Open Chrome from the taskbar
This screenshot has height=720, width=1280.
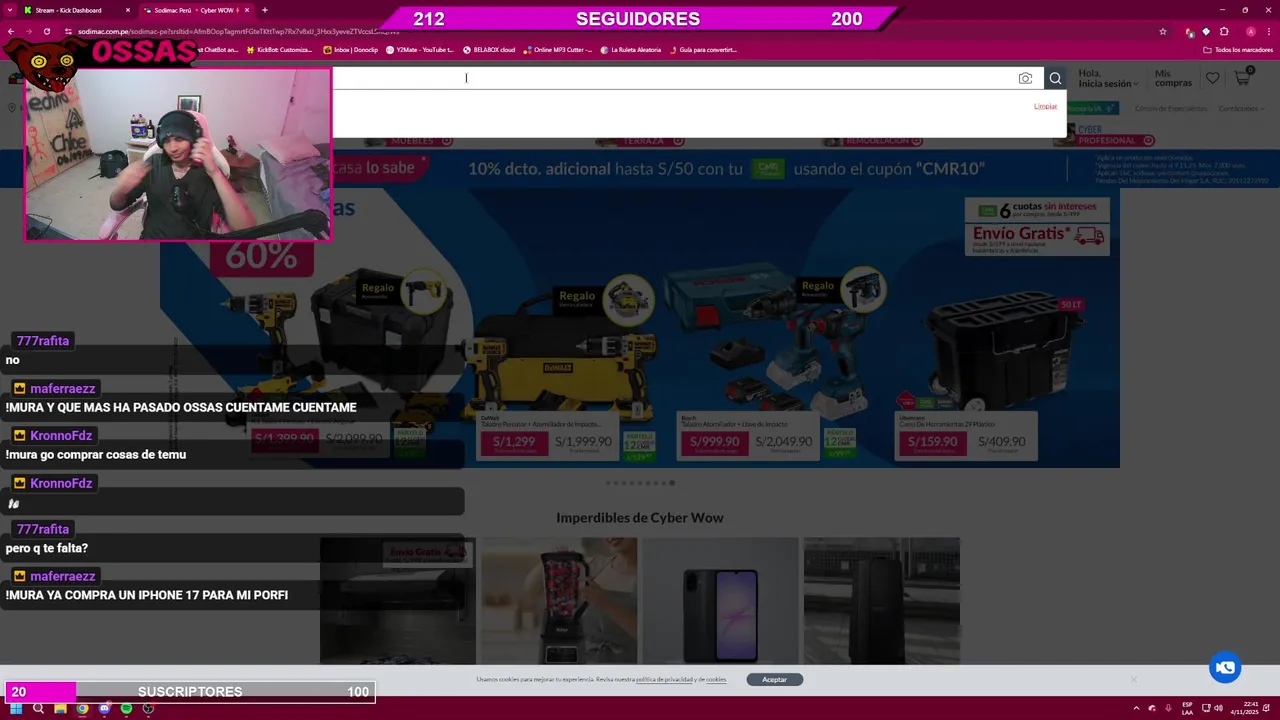(82, 708)
